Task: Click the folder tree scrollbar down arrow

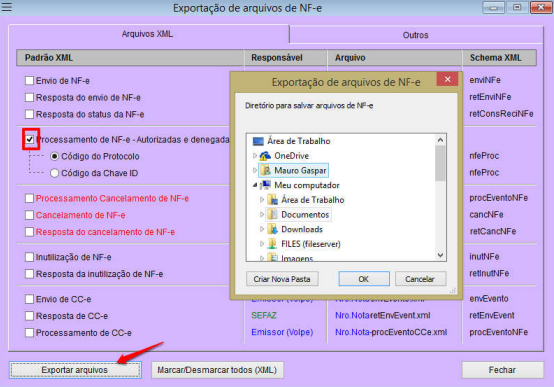Action: pos(440,255)
